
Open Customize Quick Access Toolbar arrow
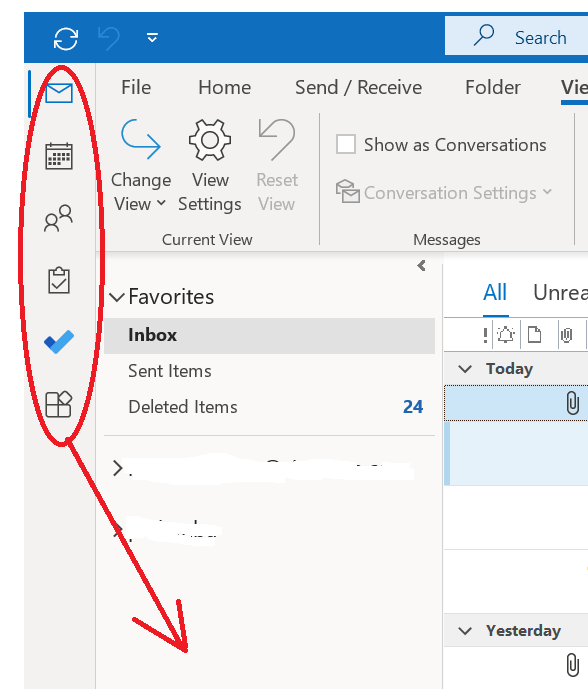tap(152, 38)
